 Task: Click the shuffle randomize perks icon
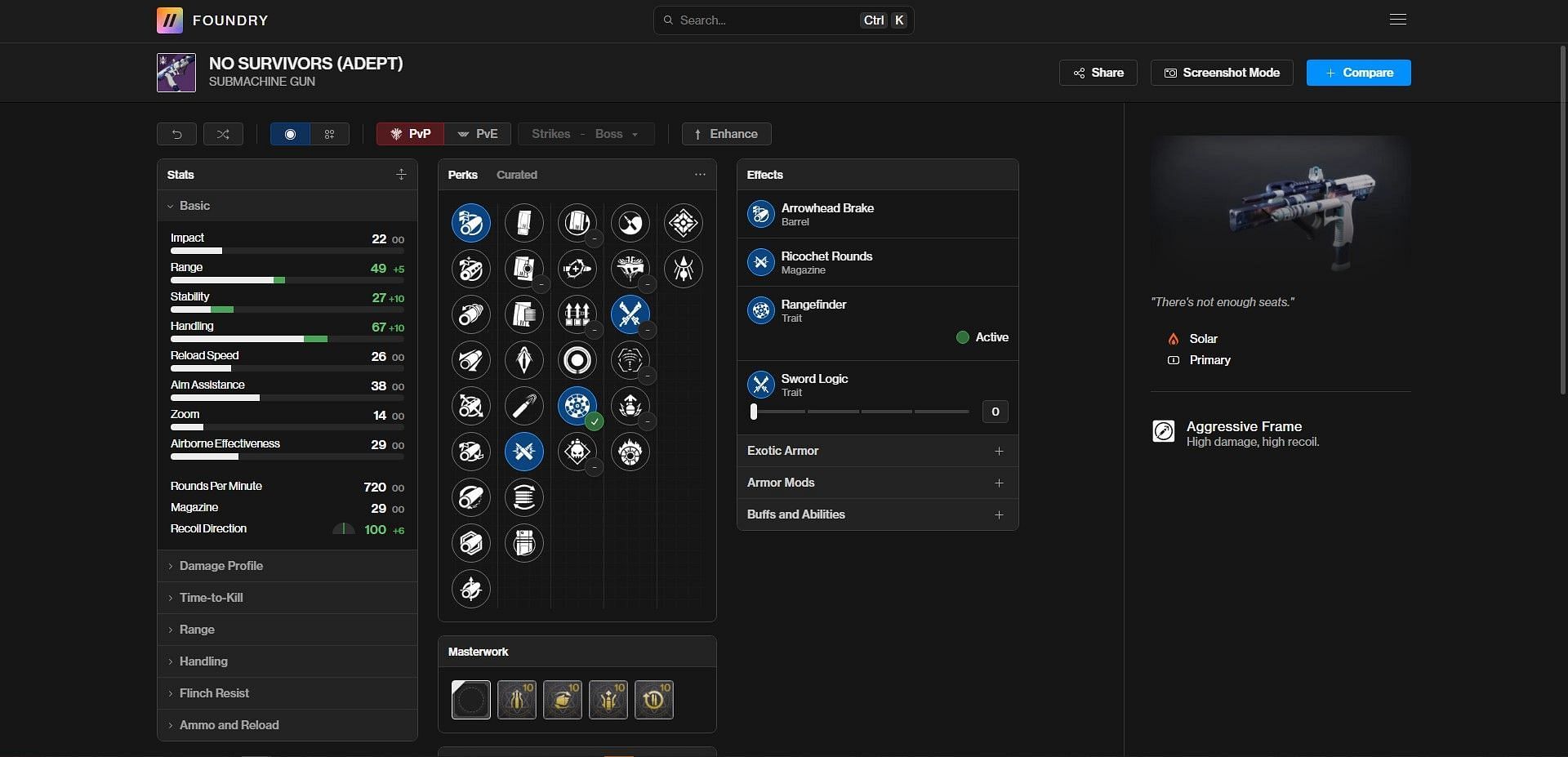pos(223,134)
